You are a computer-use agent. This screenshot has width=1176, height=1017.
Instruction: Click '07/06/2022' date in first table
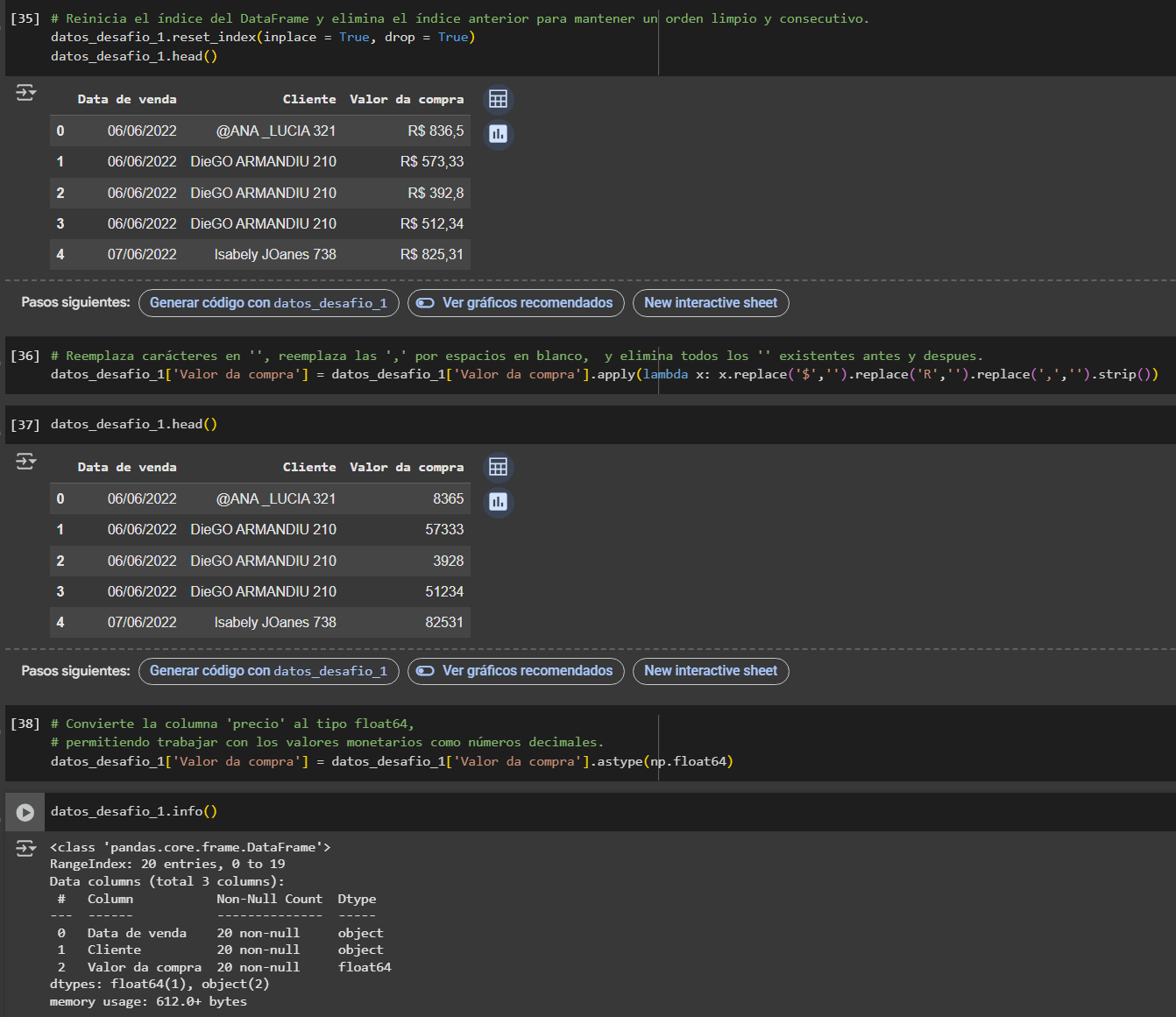tap(142, 255)
